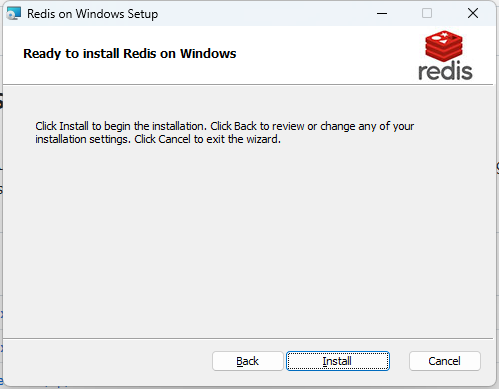Close the setup wizard with the X
Viewport: 499px width, 389px height.
click(x=473, y=13)
